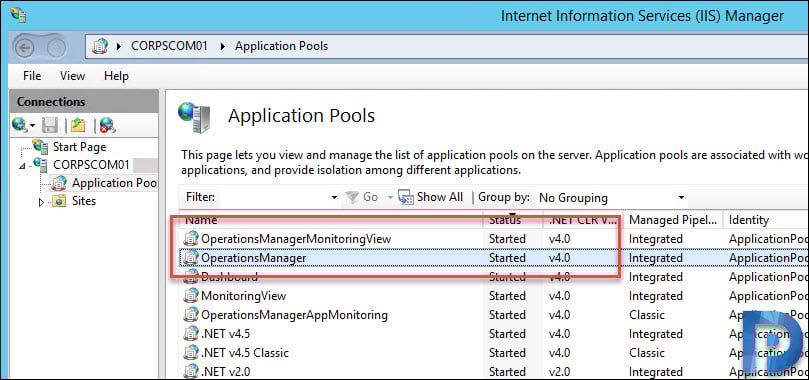Open the View menu
This screenshot has height=380, width=809.
(x=72, y=76)
